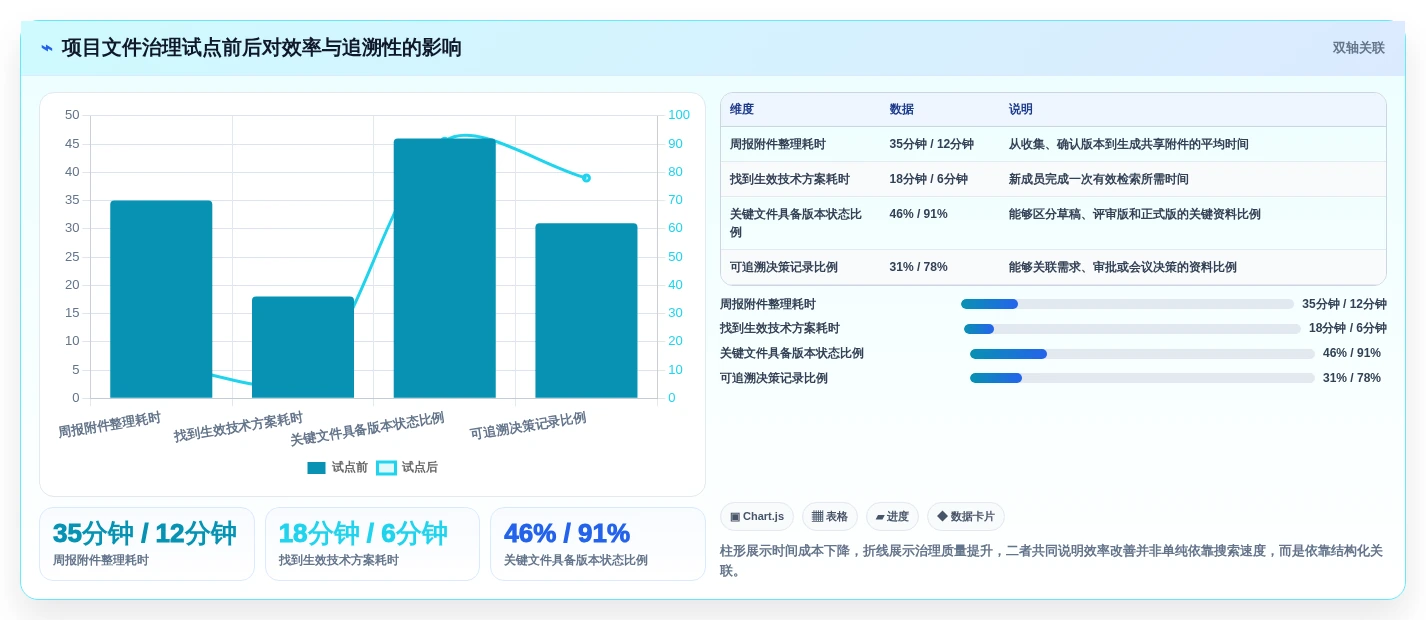Click x-axis label 周报附件整理耗时
This screenshot has width=1426, height=620.
click(109, 425)
